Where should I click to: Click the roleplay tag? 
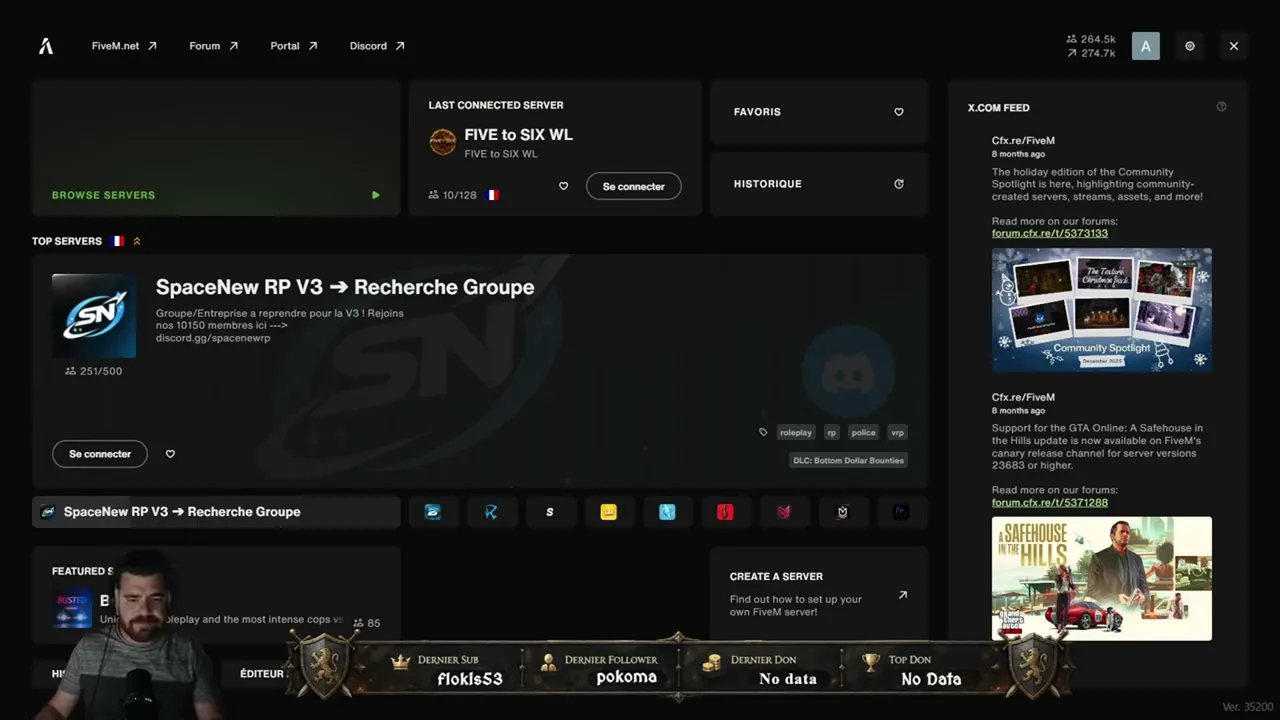(796, 433)
